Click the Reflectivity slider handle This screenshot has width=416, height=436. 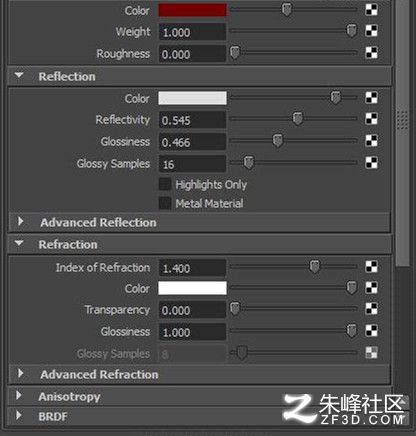coord(297,119)
